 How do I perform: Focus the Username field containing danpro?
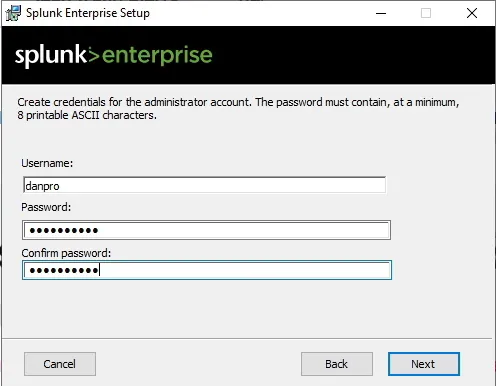pos(204,185)
